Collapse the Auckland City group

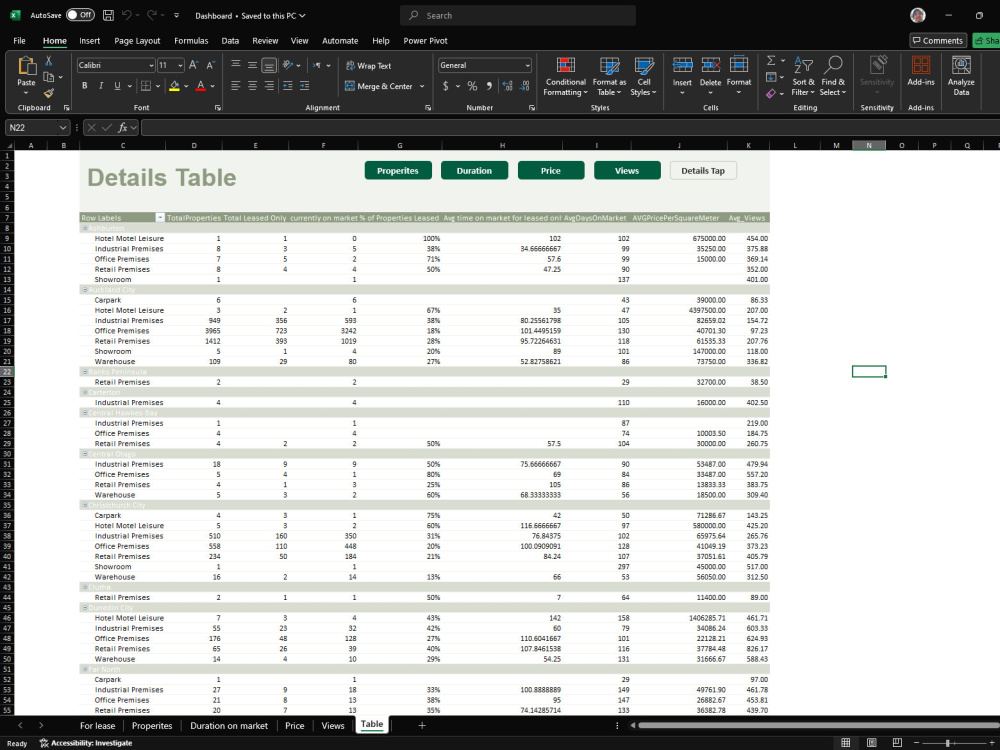84,290
